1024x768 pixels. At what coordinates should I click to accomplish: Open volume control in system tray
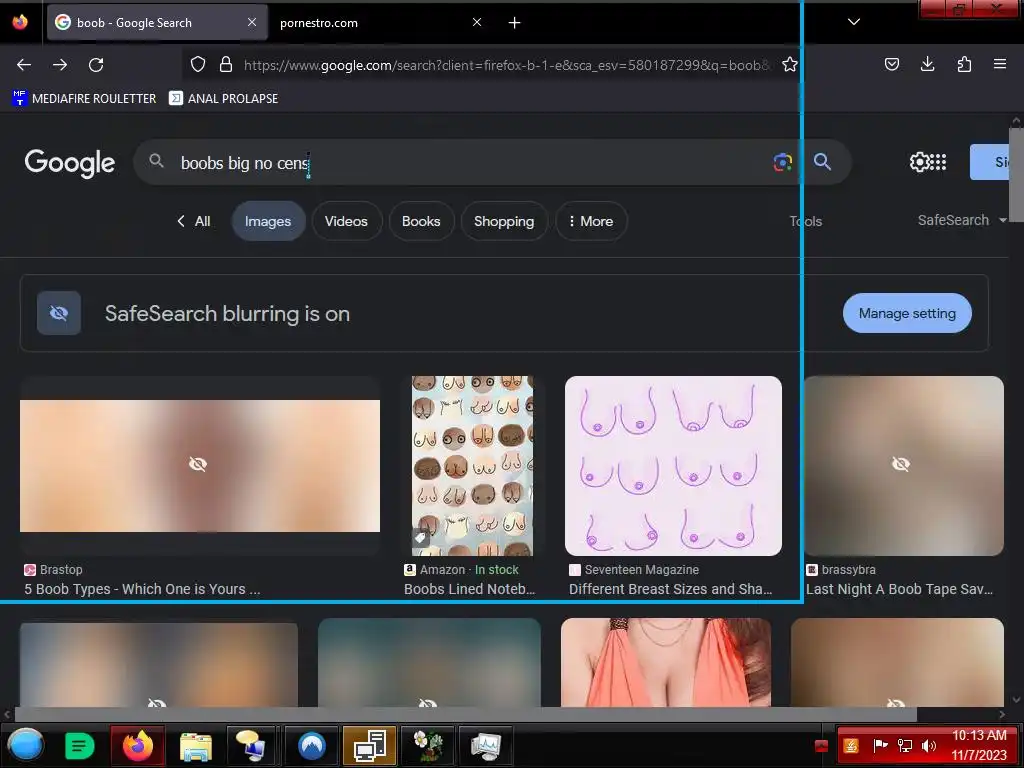tap(929, 746)
